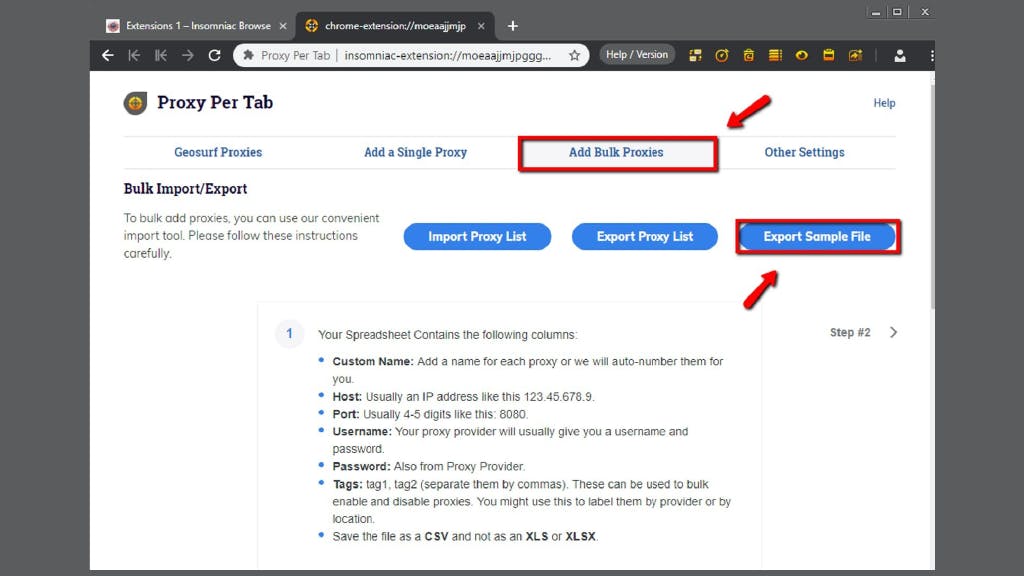Open the user profile icon
Screen dimensions: 1024x576
(x=899, y=56)
